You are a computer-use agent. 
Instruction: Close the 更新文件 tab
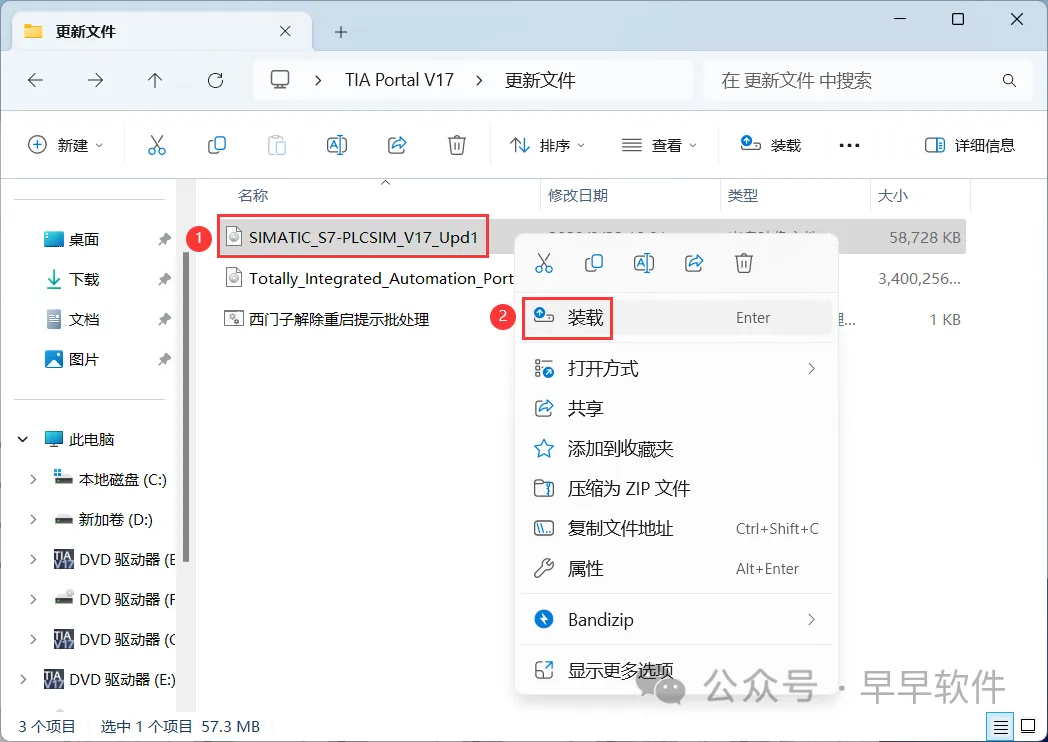coord(285,31)
